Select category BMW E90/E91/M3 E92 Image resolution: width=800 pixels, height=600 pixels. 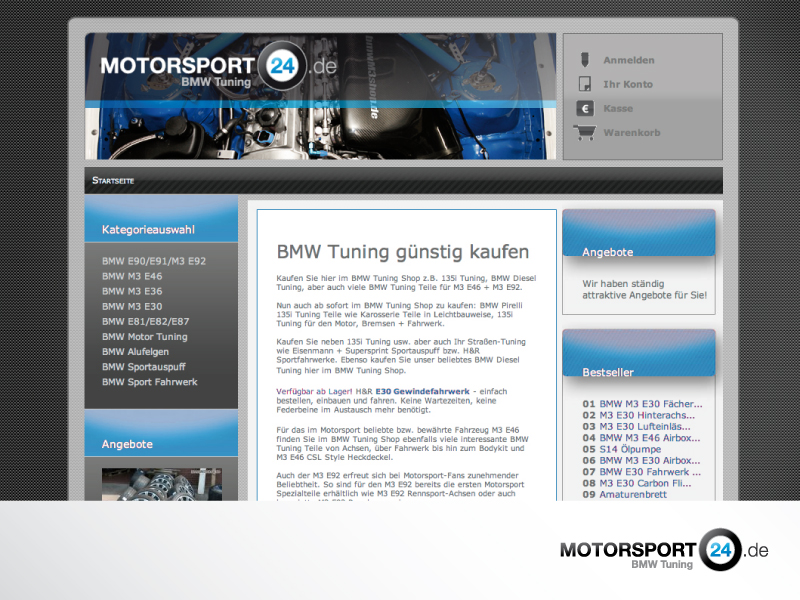point(154,261)
